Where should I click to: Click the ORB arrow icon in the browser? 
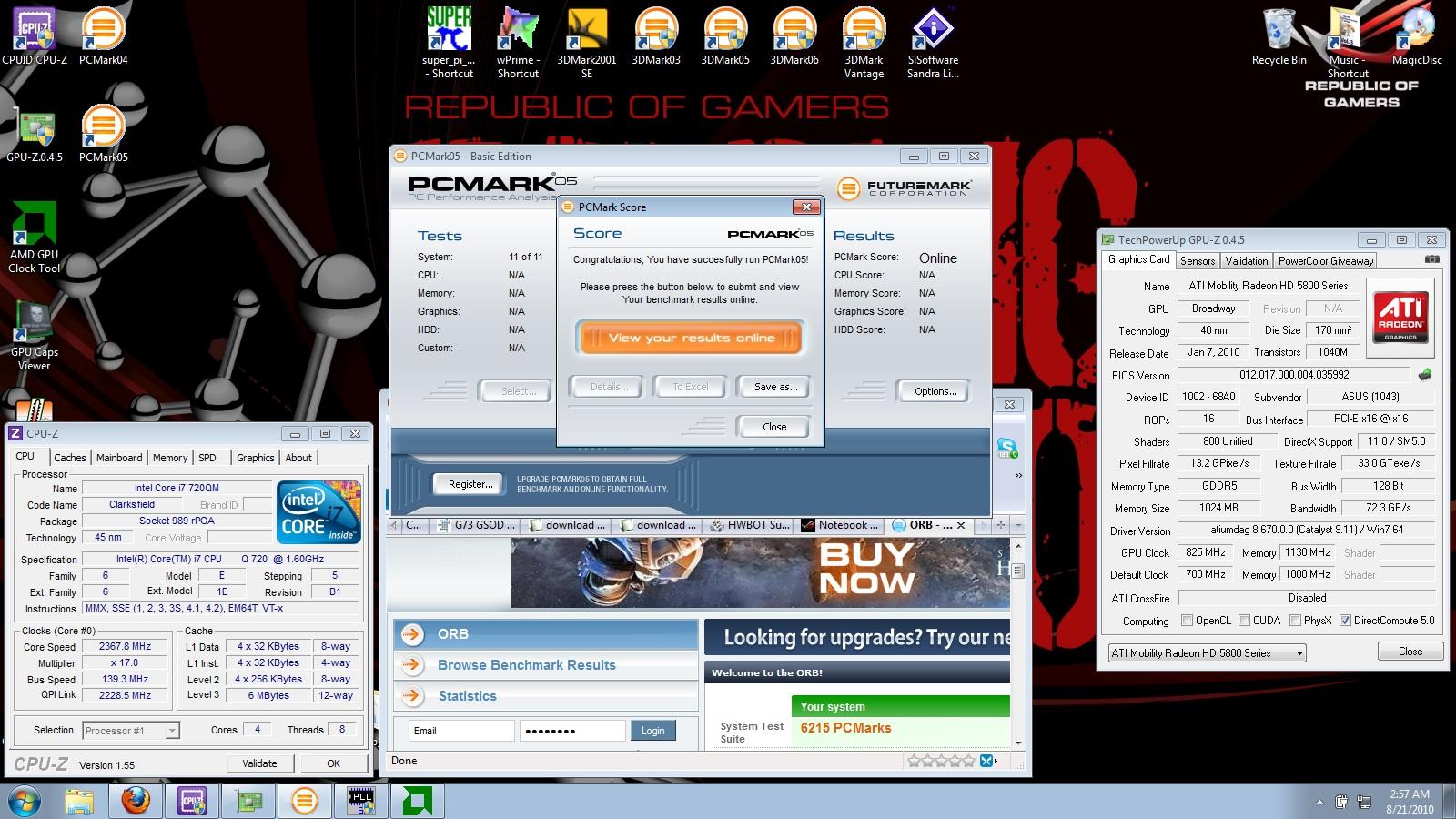point(412,634)
